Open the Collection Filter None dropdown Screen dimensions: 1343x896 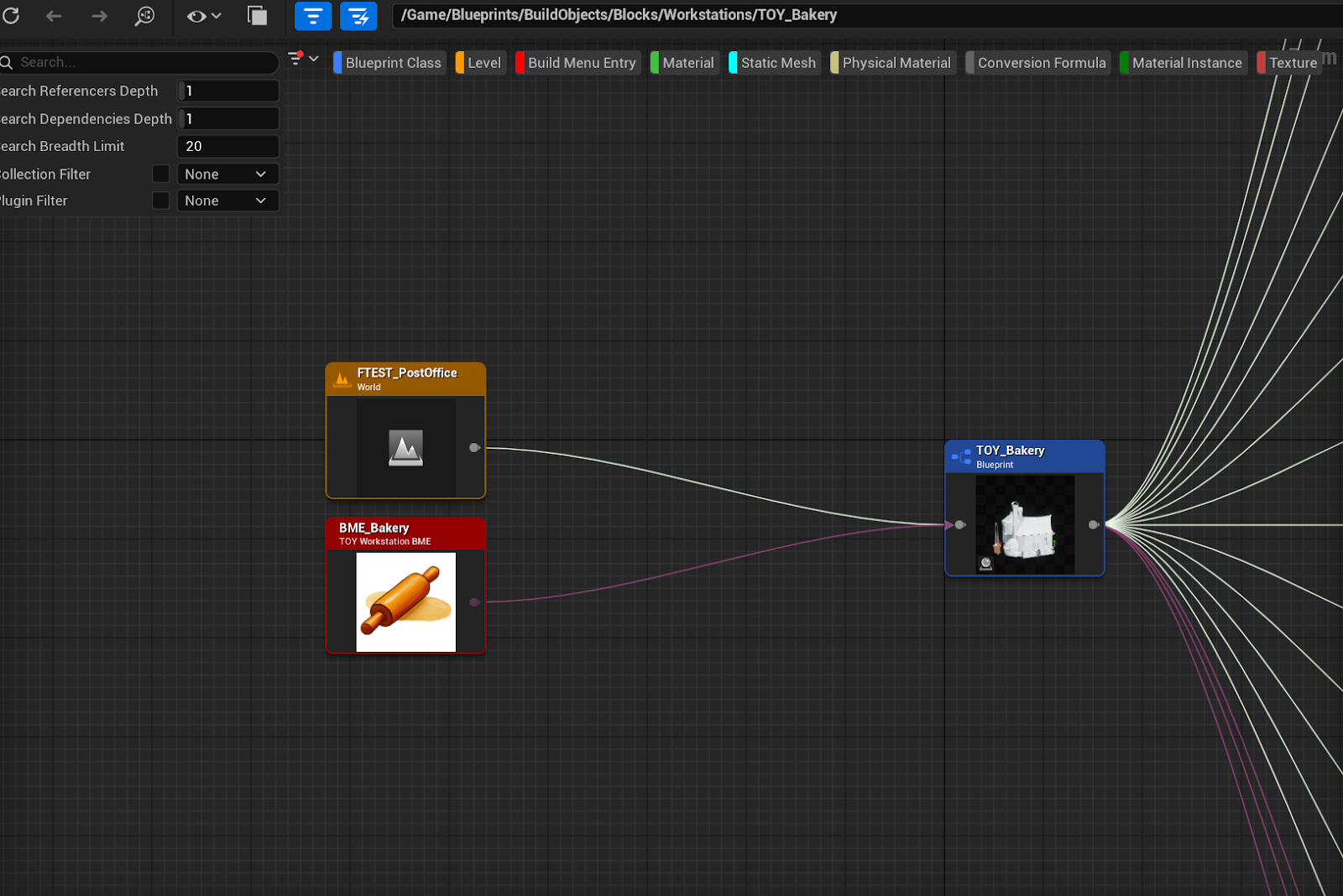(x=227, y=174)
